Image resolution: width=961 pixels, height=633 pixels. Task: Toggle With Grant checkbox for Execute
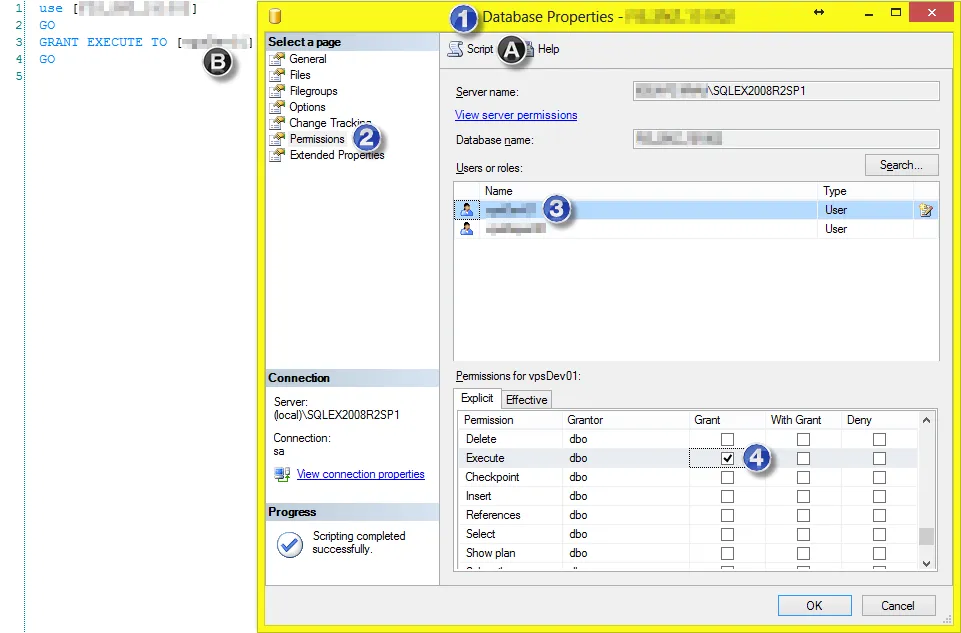(x=803, y=458)
